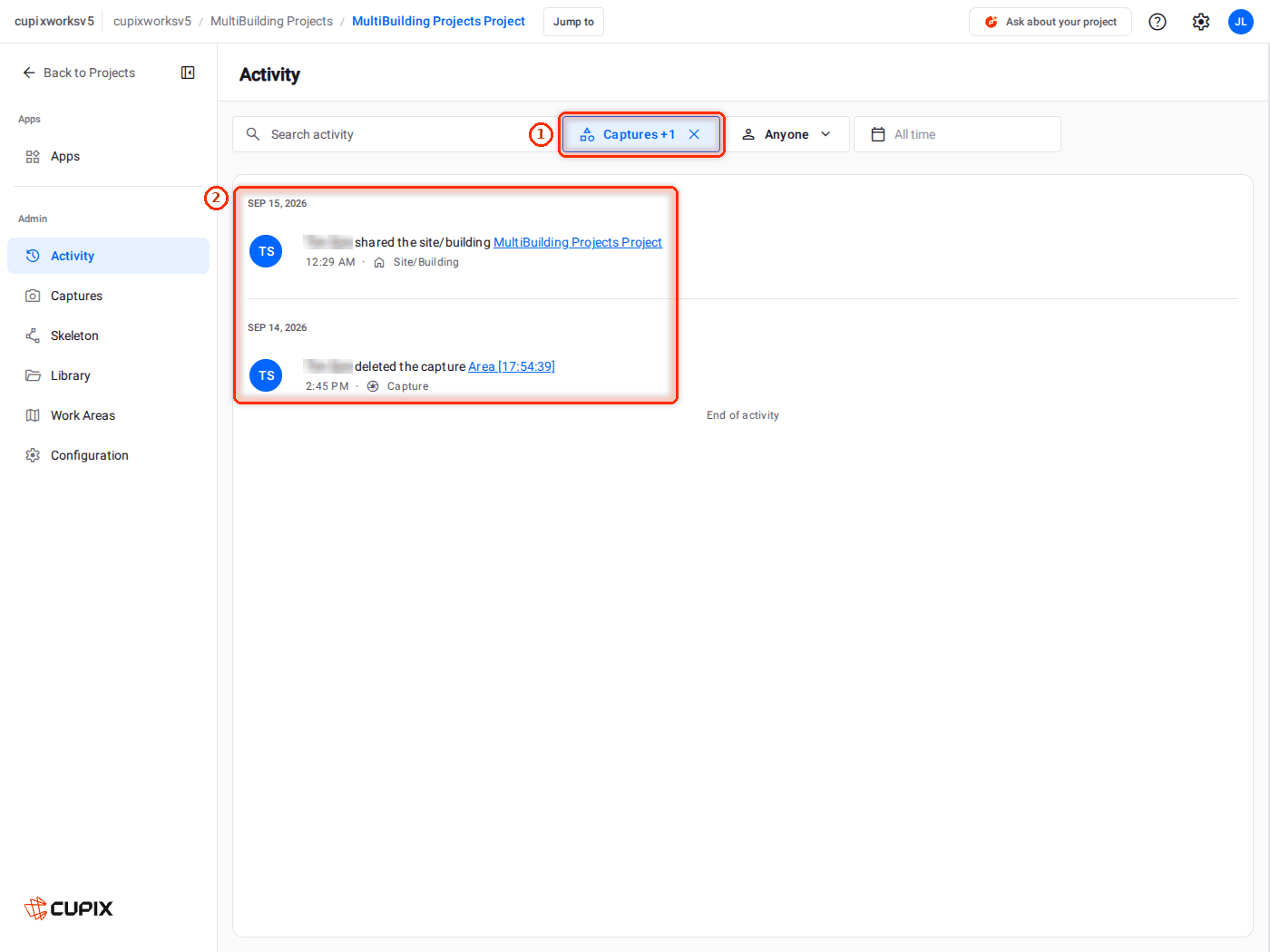The height and width of the screenshot is (952, 1270).
Task: Click Ask about your project button
Action: click(1050, 22)
